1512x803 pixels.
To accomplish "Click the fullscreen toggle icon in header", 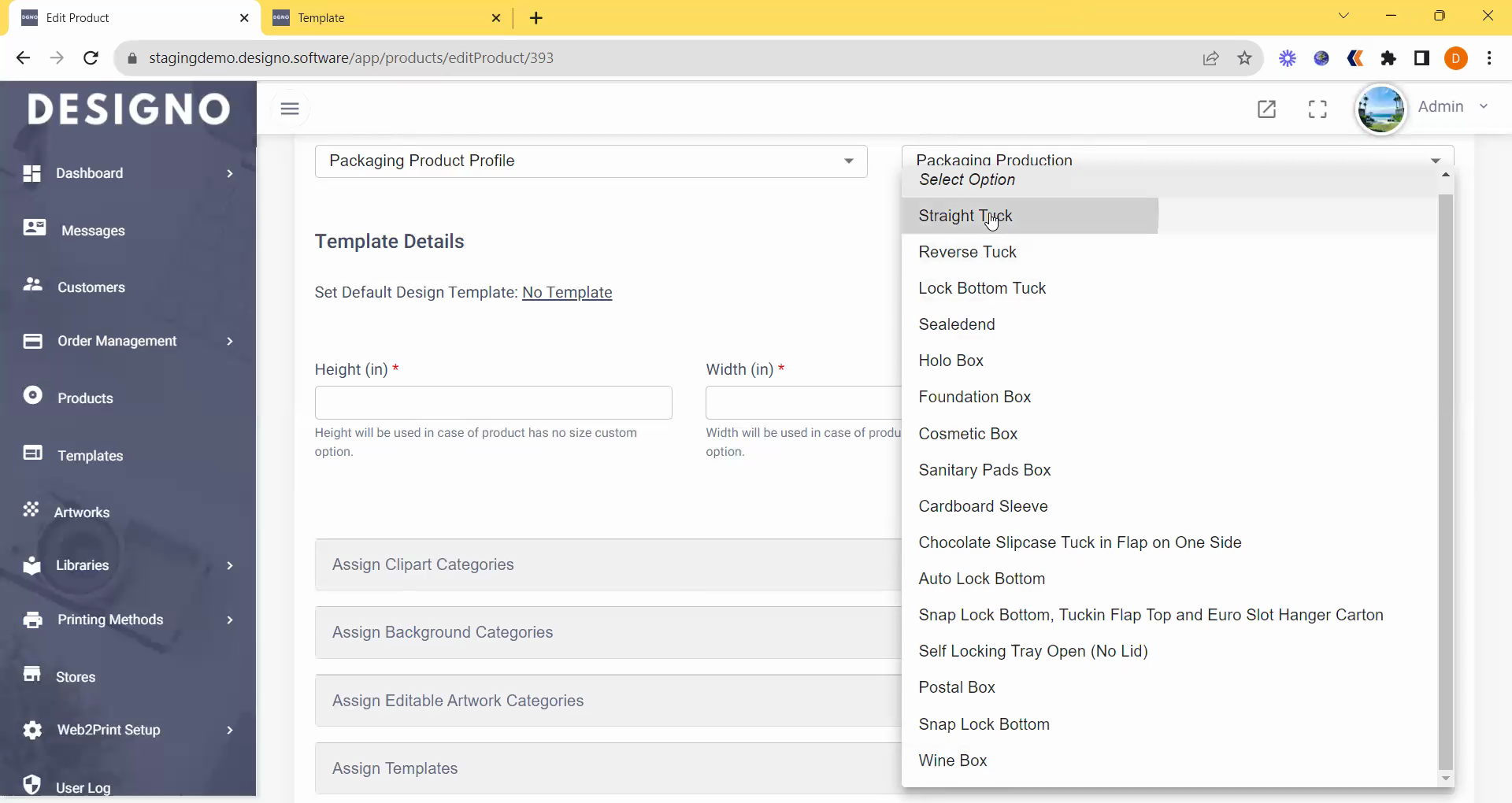I will pos(1317,109).
